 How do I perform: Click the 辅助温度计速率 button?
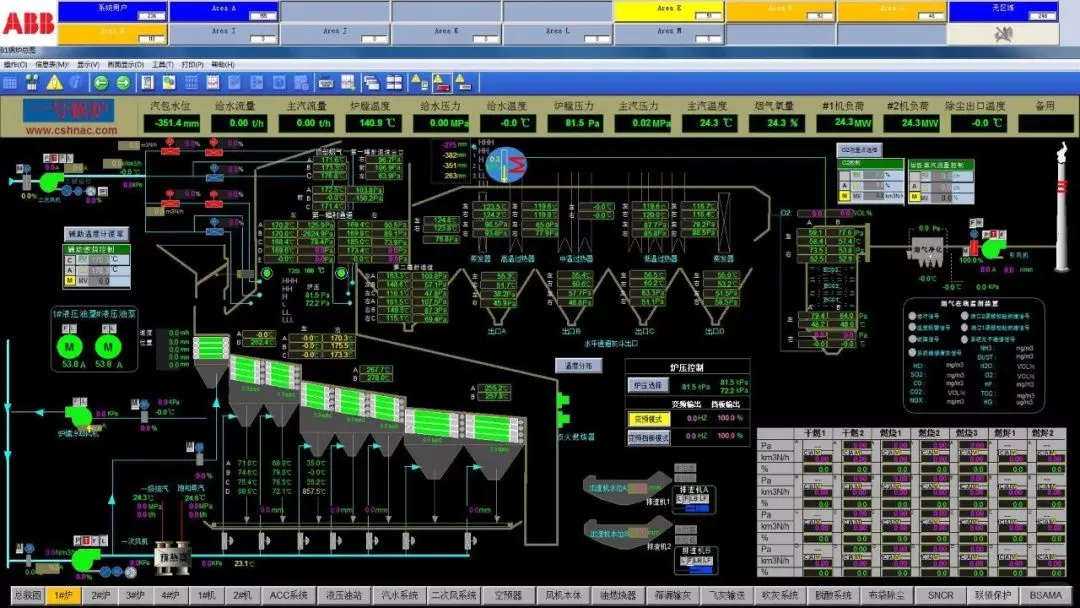click(96, 234)
